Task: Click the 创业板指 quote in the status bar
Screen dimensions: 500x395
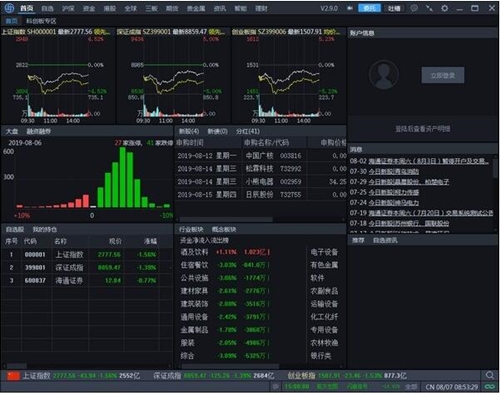Action: (x=347, y=376)
